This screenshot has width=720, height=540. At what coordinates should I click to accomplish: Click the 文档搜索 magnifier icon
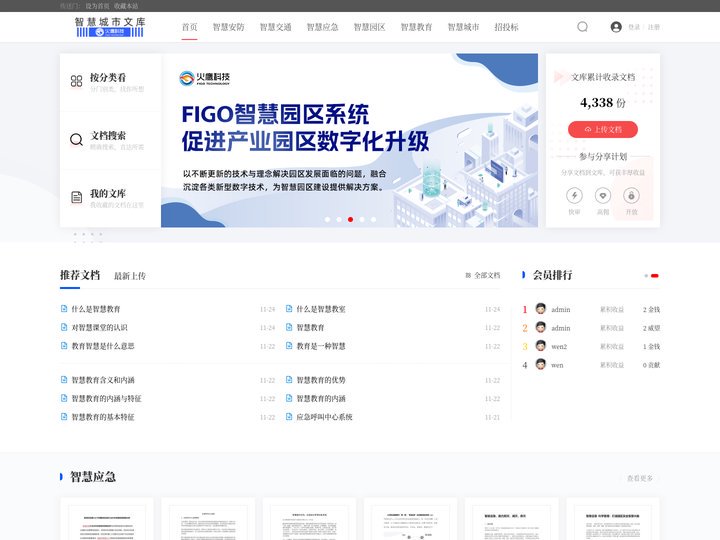[76, 139]
